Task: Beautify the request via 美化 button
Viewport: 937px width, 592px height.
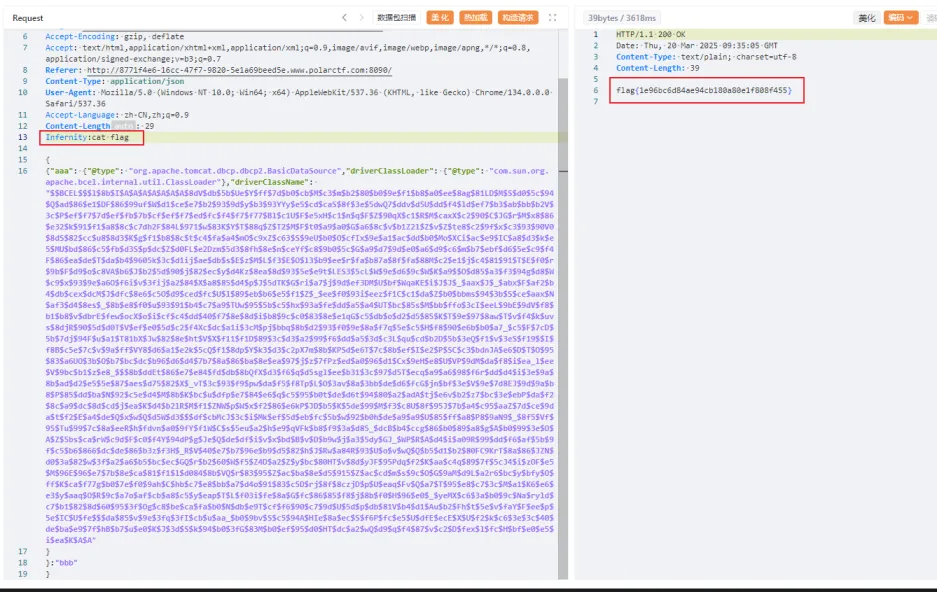Action: (440, 17)
